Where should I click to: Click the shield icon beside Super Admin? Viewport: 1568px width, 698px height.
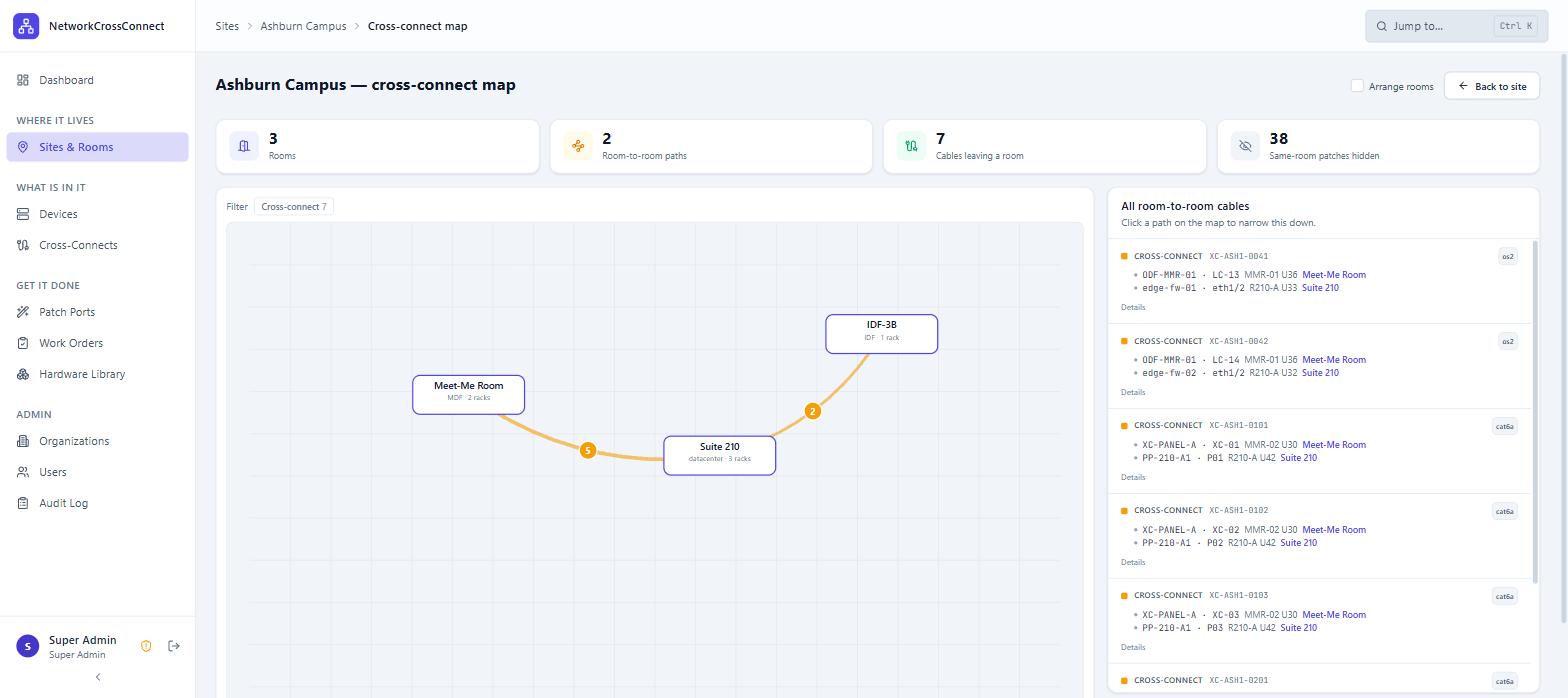[146, 646]
